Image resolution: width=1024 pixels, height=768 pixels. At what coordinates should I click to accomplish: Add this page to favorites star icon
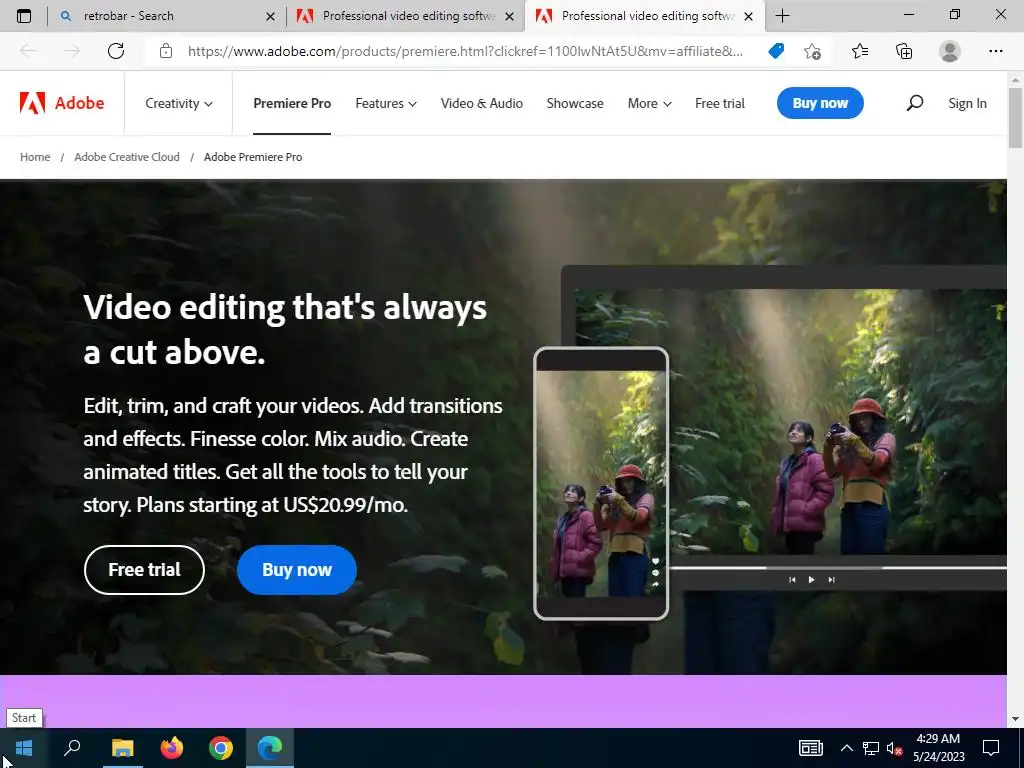point(812,51)
